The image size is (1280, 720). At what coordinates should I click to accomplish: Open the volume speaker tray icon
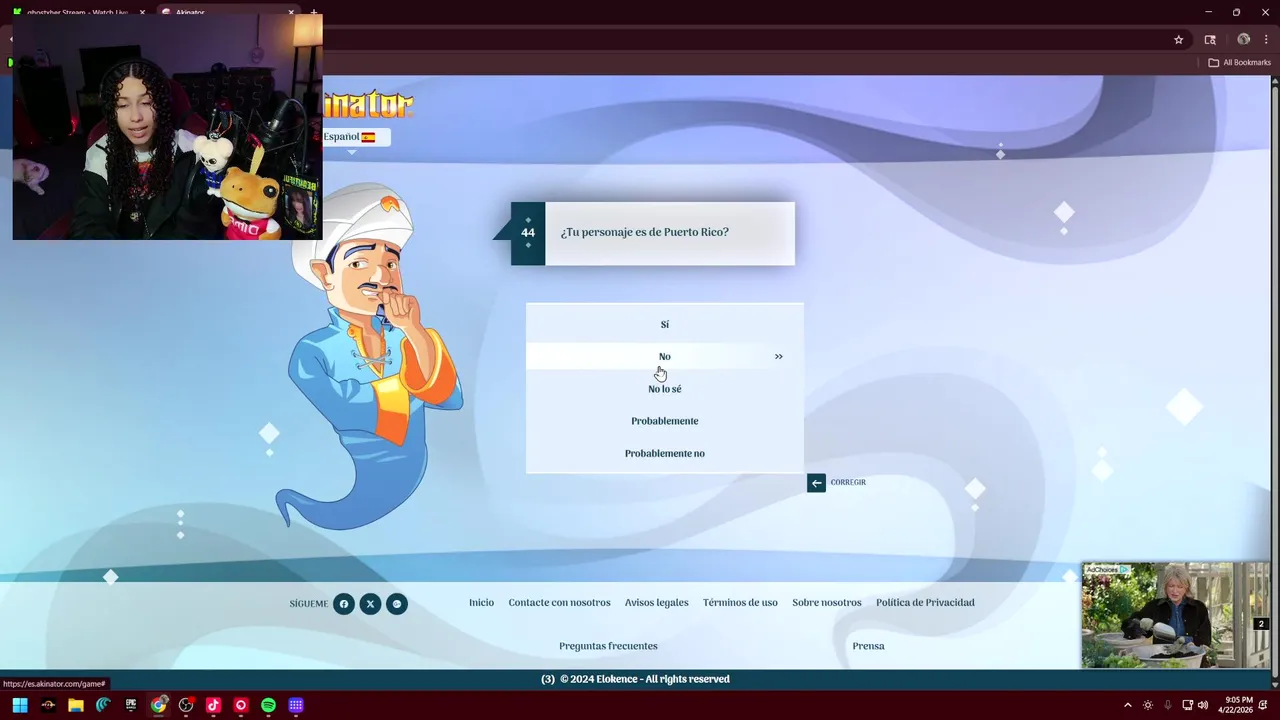(1202, 705)
